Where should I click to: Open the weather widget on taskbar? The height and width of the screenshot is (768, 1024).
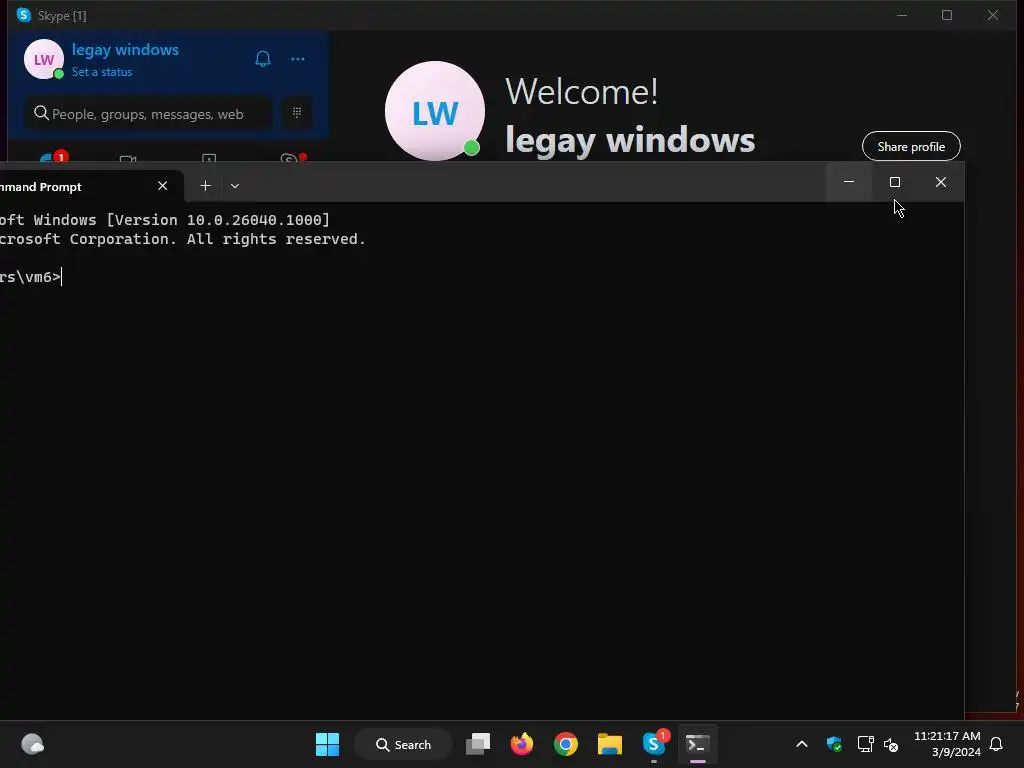[x=33, y=744]
